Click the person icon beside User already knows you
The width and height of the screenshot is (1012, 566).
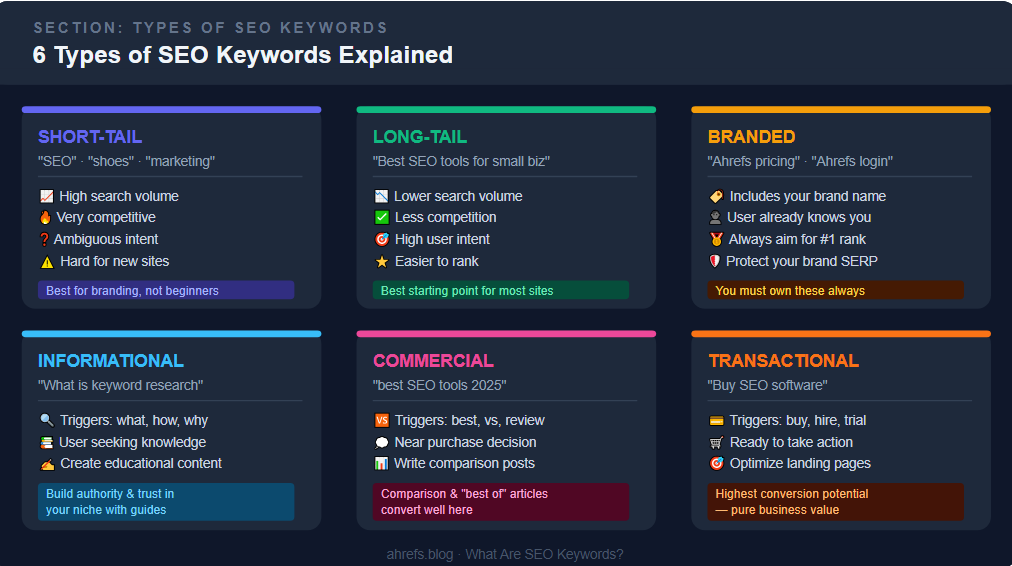[715, 217]
